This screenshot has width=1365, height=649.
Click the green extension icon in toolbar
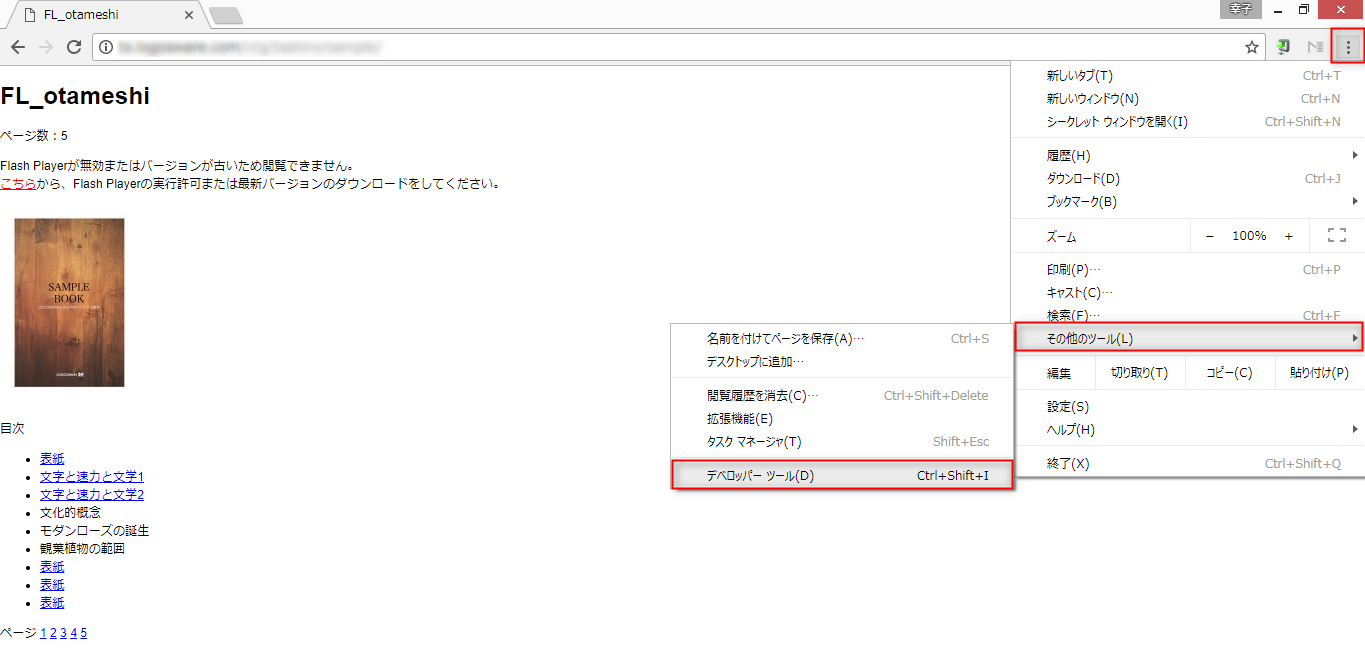pyautogui.click(x=1283, y=47)
